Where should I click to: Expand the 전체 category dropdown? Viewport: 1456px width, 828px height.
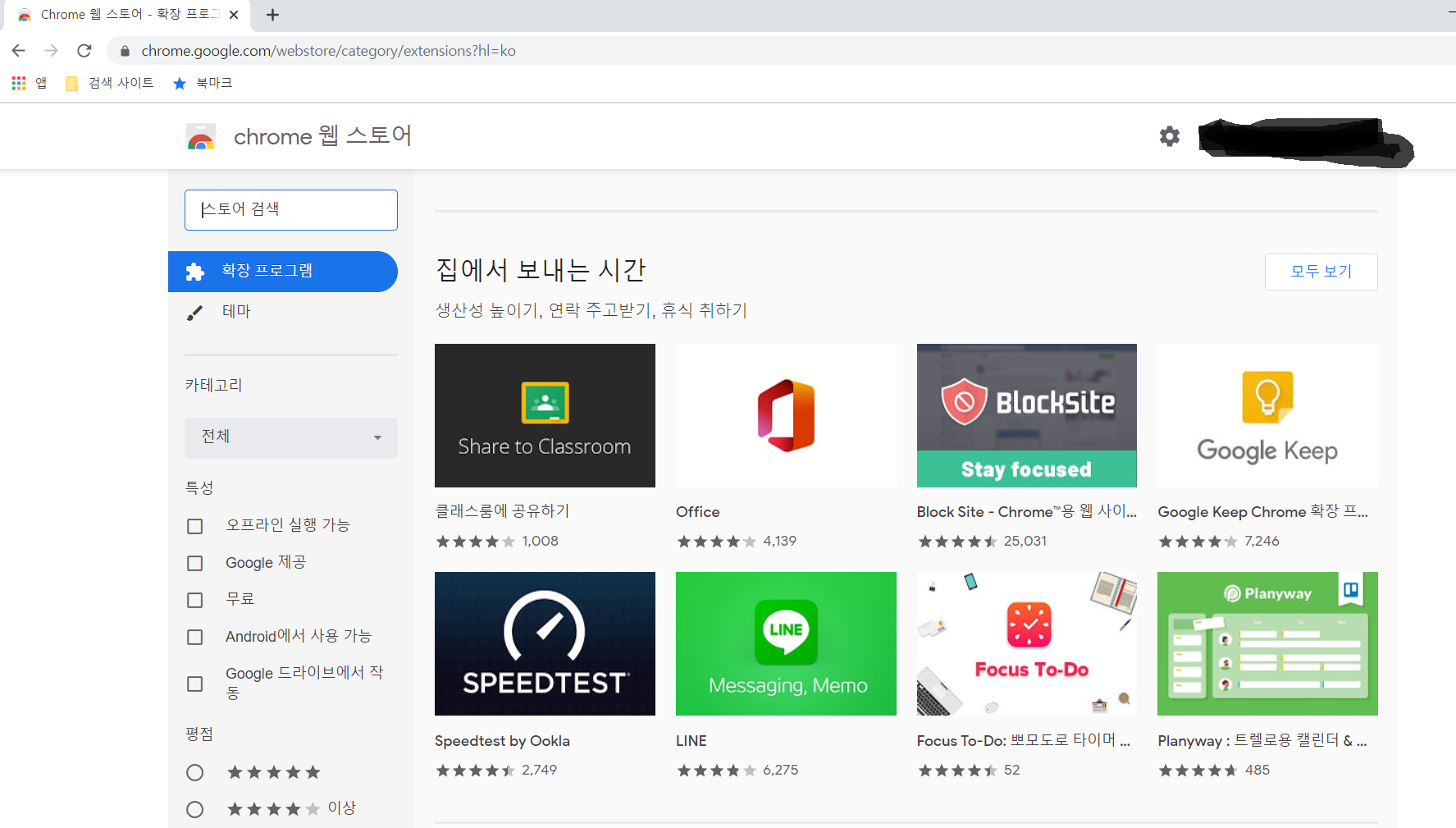[x=291, y=437]
